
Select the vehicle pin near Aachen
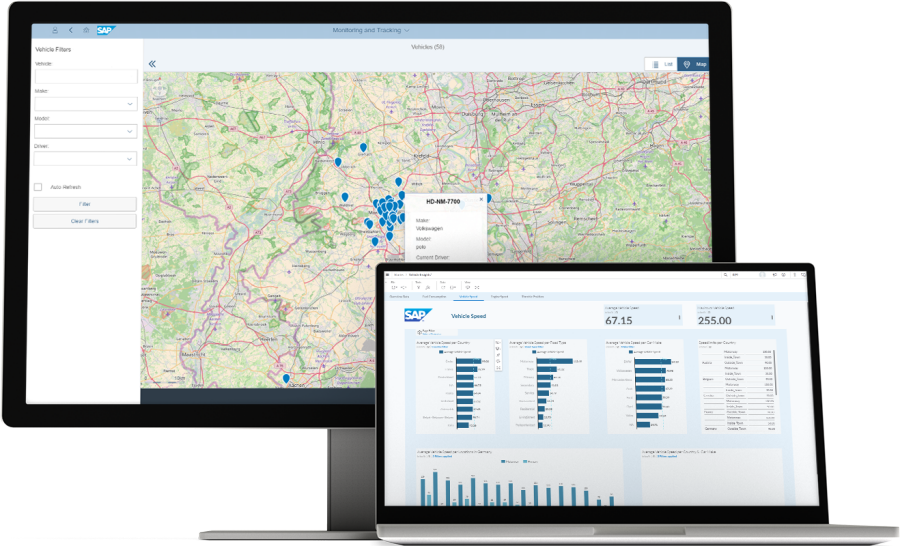286,379
